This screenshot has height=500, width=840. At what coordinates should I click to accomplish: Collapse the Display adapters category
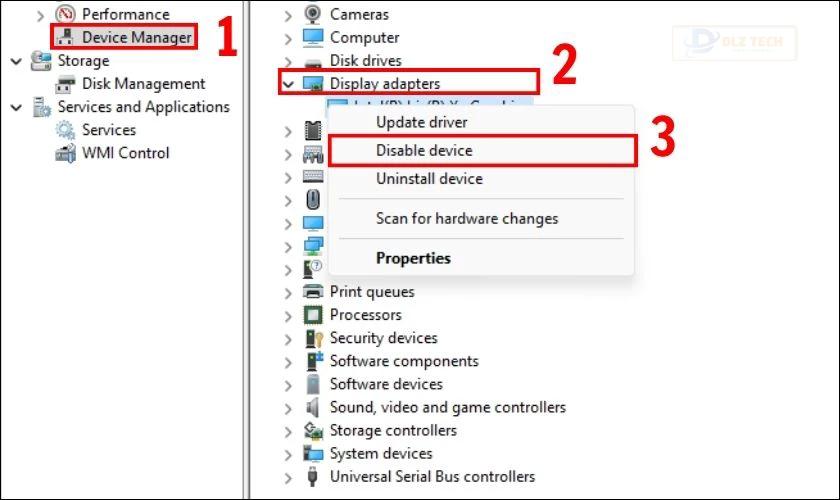point(288,84)
